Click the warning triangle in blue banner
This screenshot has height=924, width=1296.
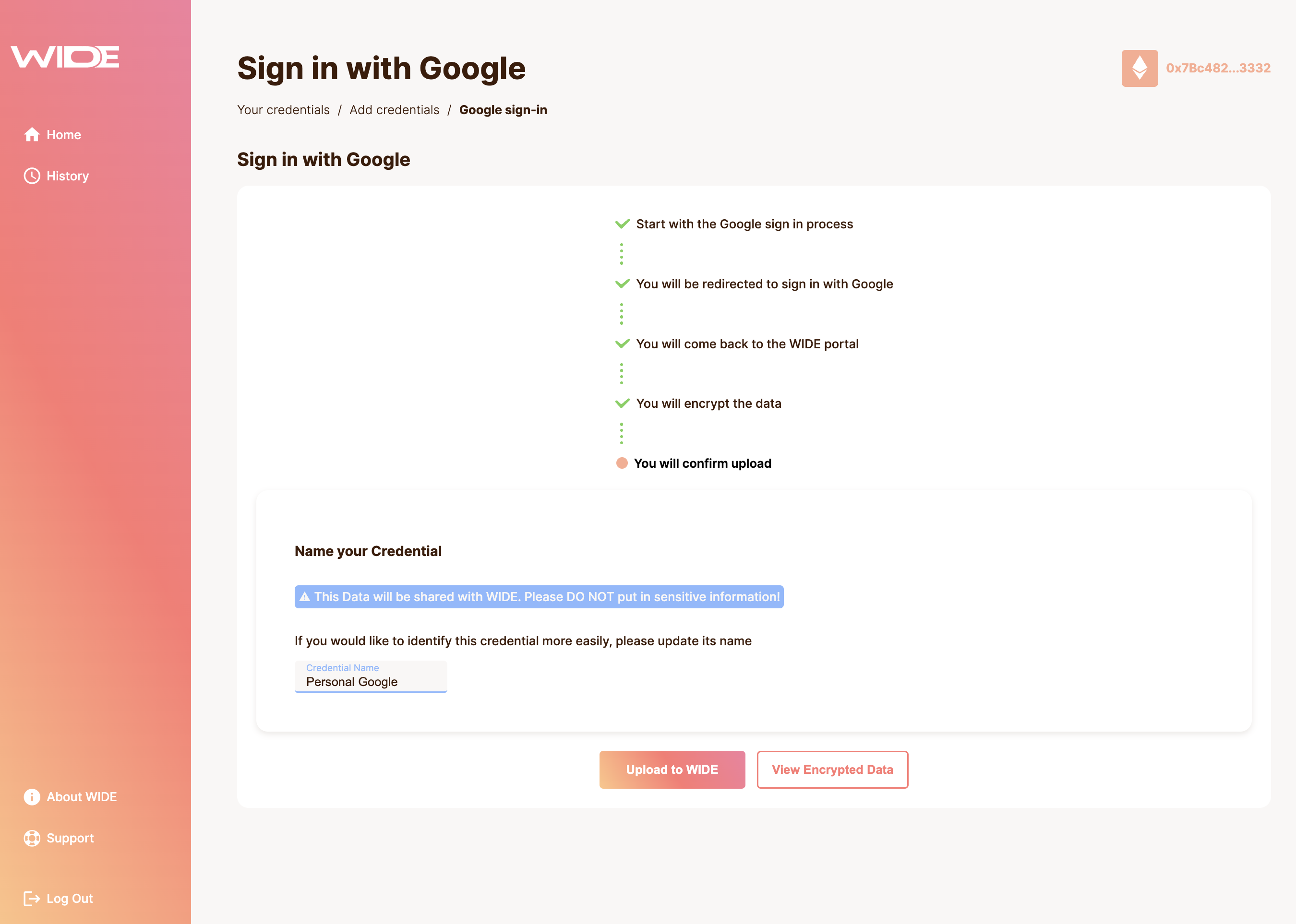point(304,597)
